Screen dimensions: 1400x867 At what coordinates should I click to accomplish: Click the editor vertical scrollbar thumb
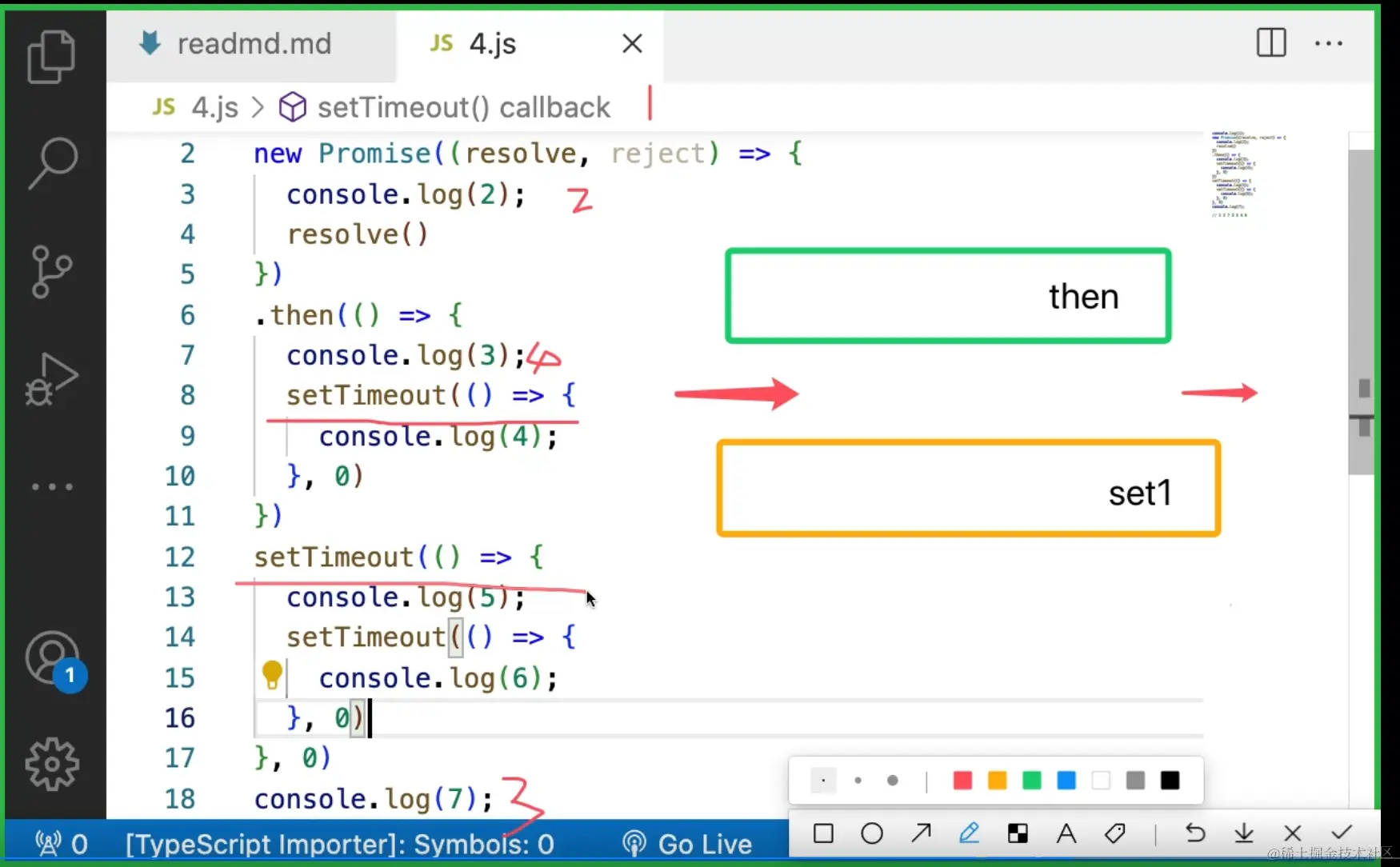coord(1361,312)
